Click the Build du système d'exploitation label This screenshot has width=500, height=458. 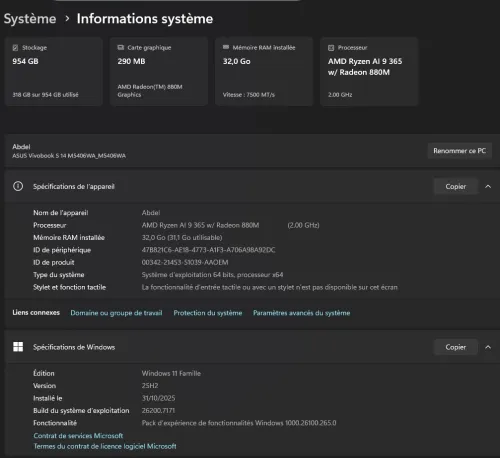click(81, 410)
